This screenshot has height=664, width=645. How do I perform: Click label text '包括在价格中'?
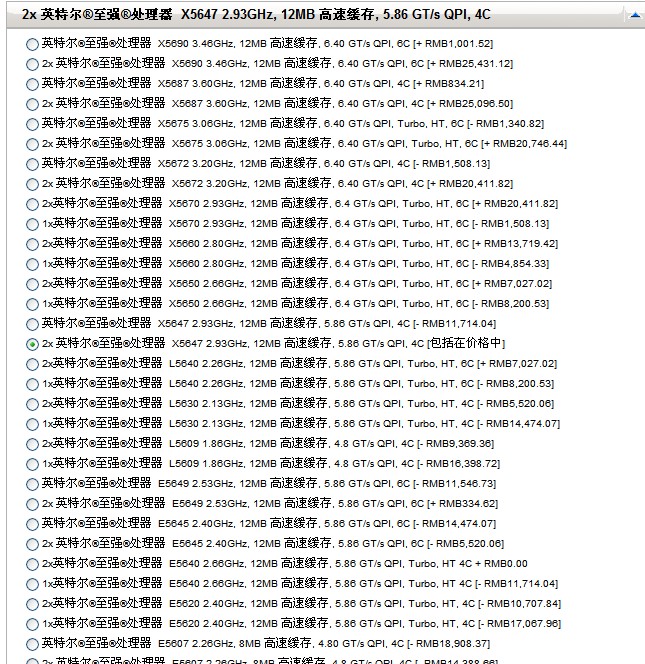(466, 343)
